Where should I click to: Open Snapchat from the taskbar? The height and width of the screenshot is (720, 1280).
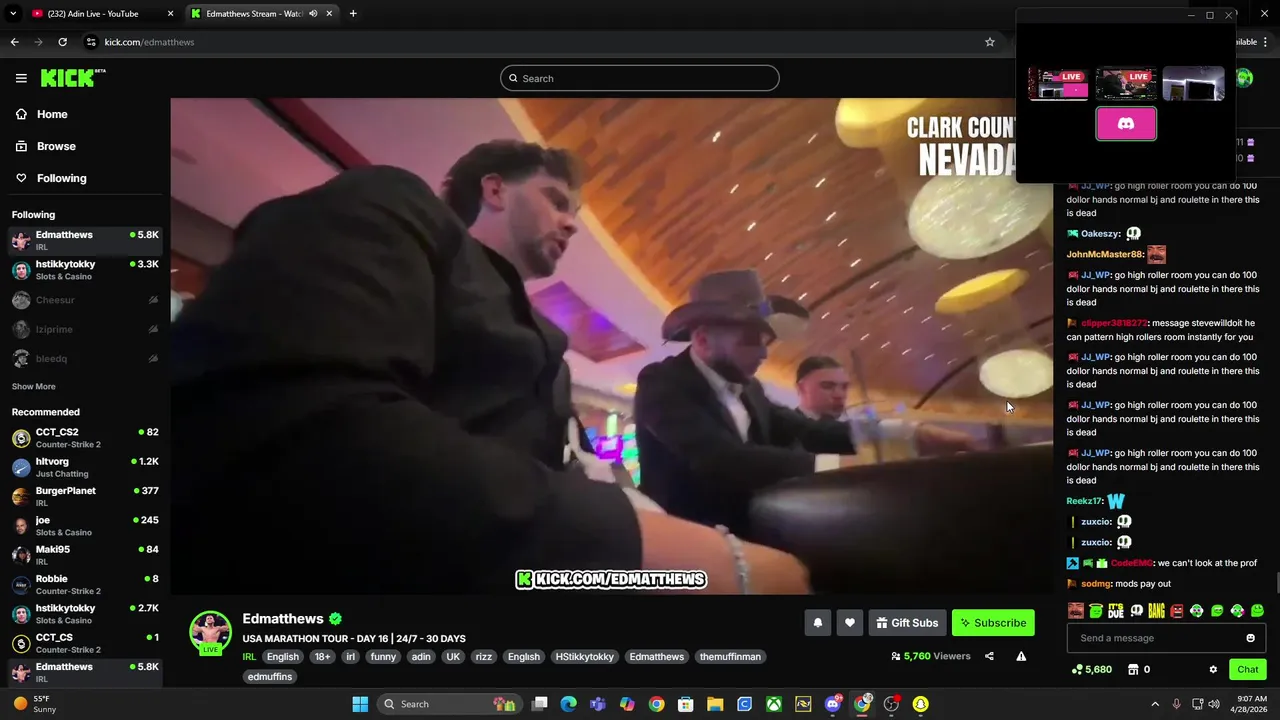pyautogui.click(x=920, y=704)
